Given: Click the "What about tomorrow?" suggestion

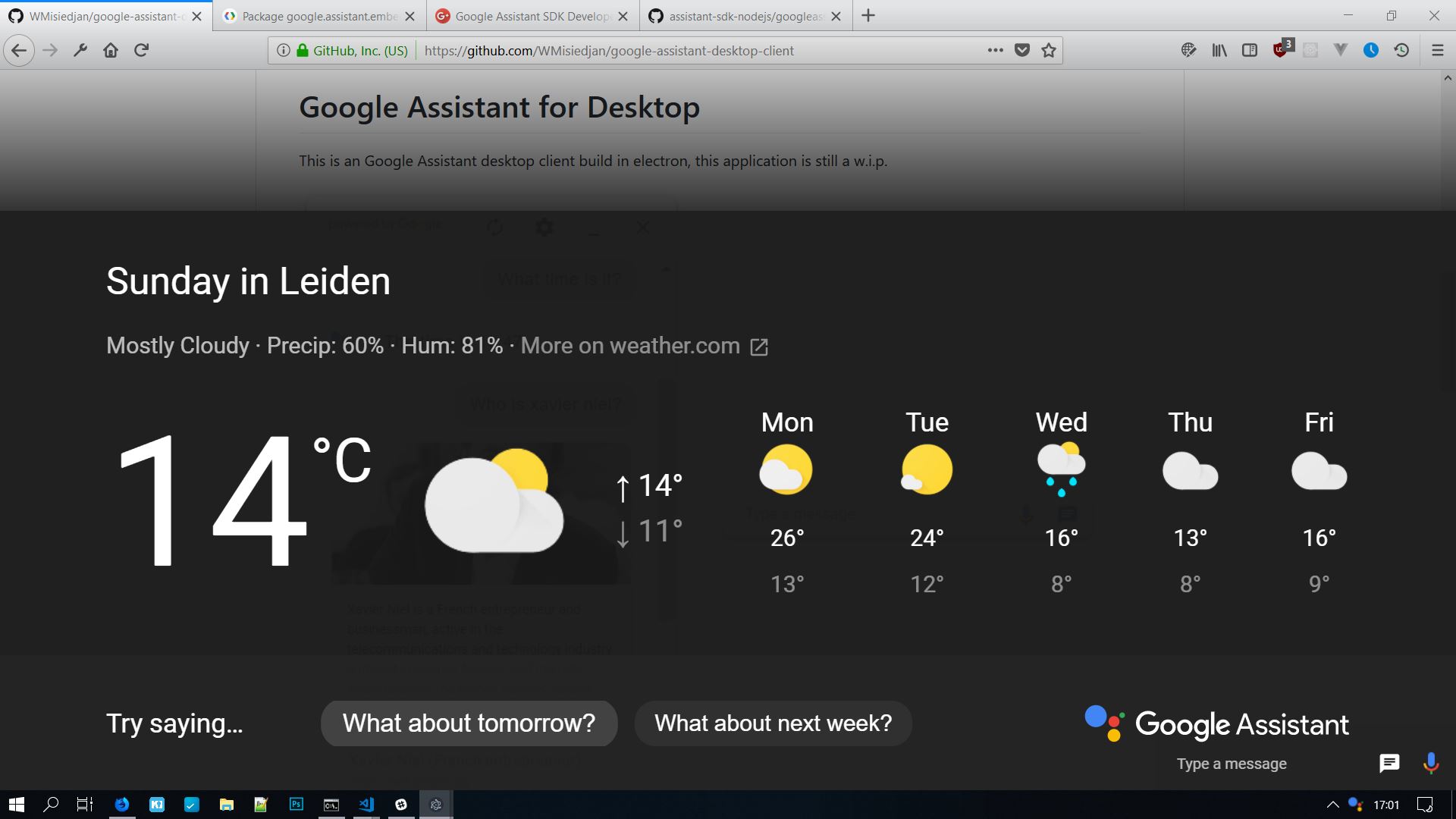Looking at the screenshot, I should tap(469, 723).
